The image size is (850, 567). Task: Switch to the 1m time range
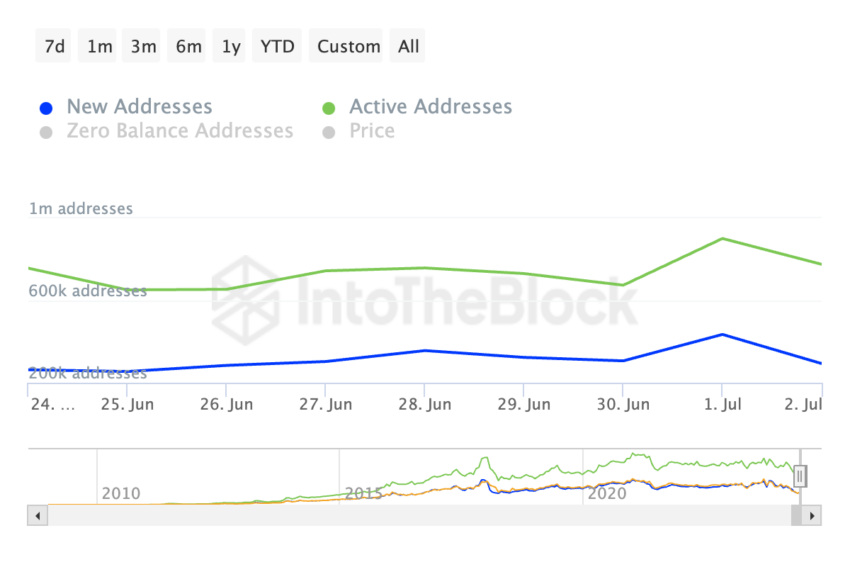pos(99,46)
